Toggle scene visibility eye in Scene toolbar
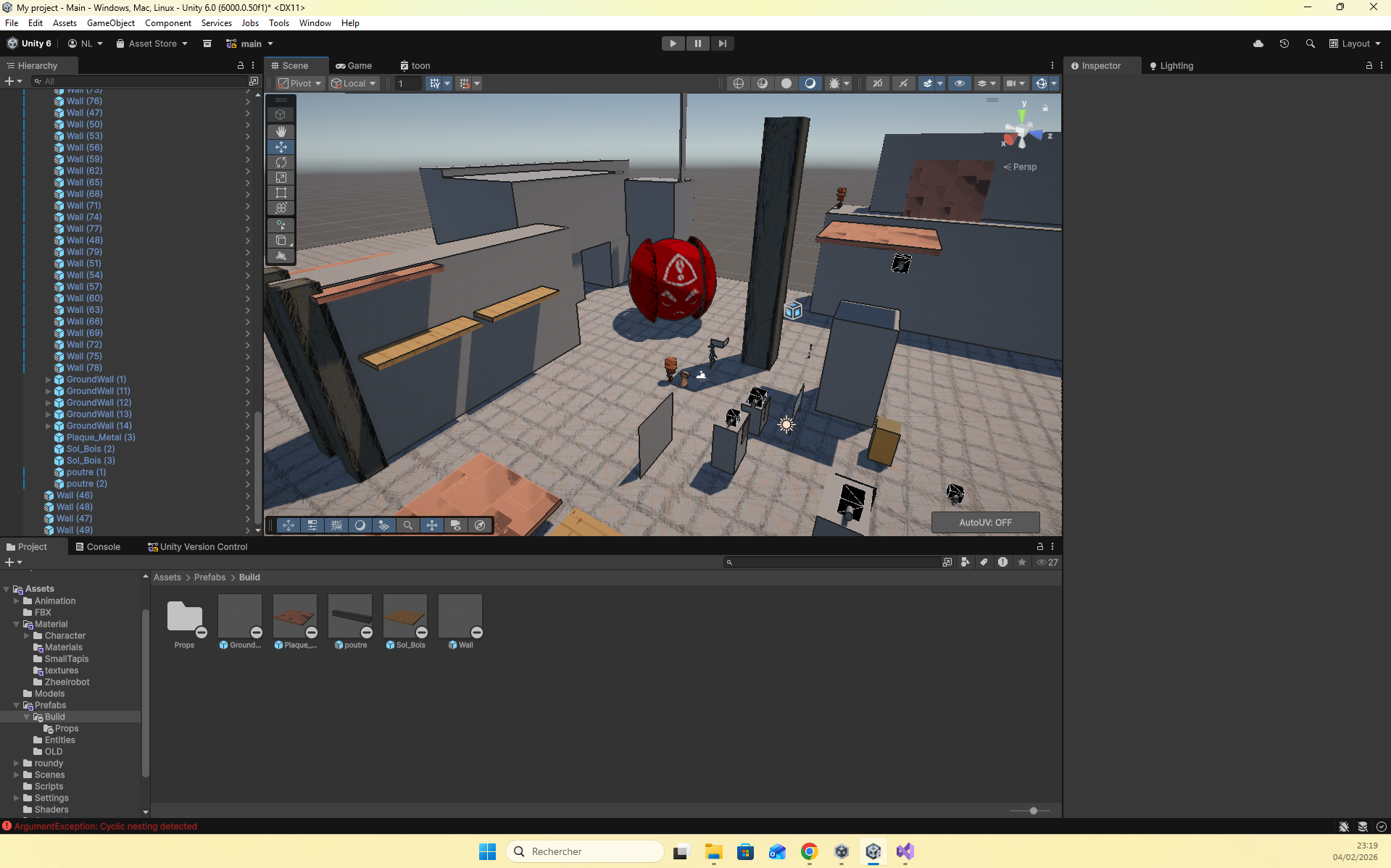This screenshot has height=868, width=1391. 960,83
